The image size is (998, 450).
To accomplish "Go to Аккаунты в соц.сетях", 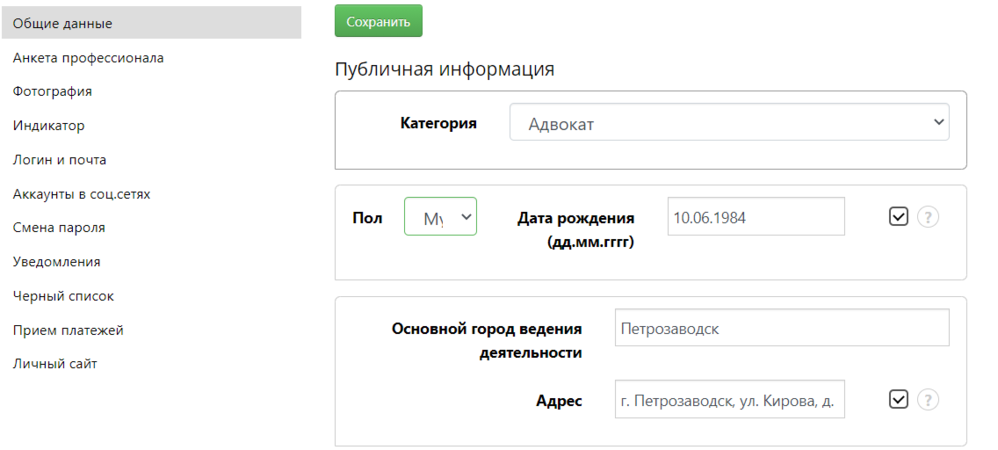I will tap(81, 194).
